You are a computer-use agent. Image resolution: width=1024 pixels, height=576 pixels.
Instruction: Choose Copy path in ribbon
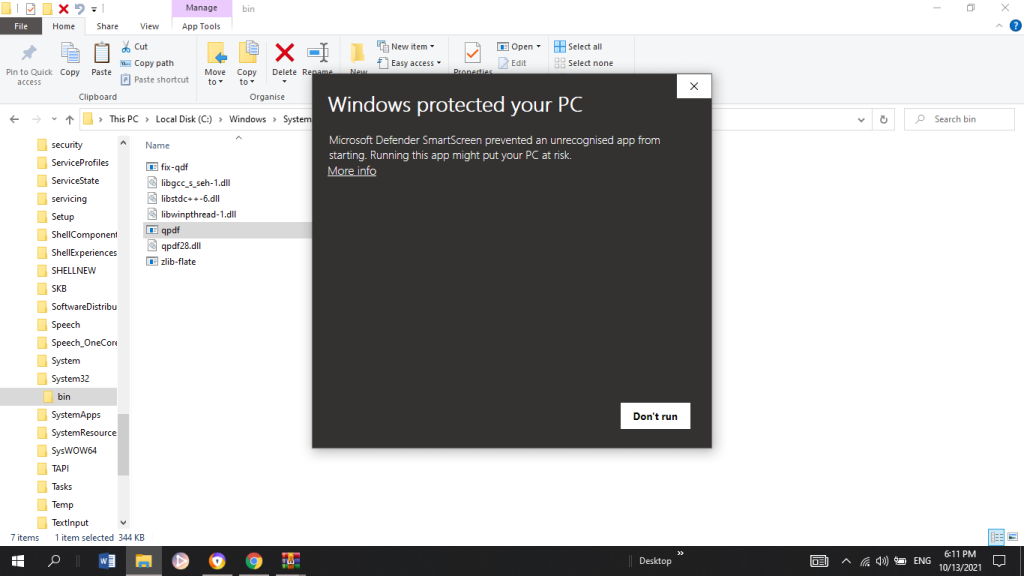(147, 63)
